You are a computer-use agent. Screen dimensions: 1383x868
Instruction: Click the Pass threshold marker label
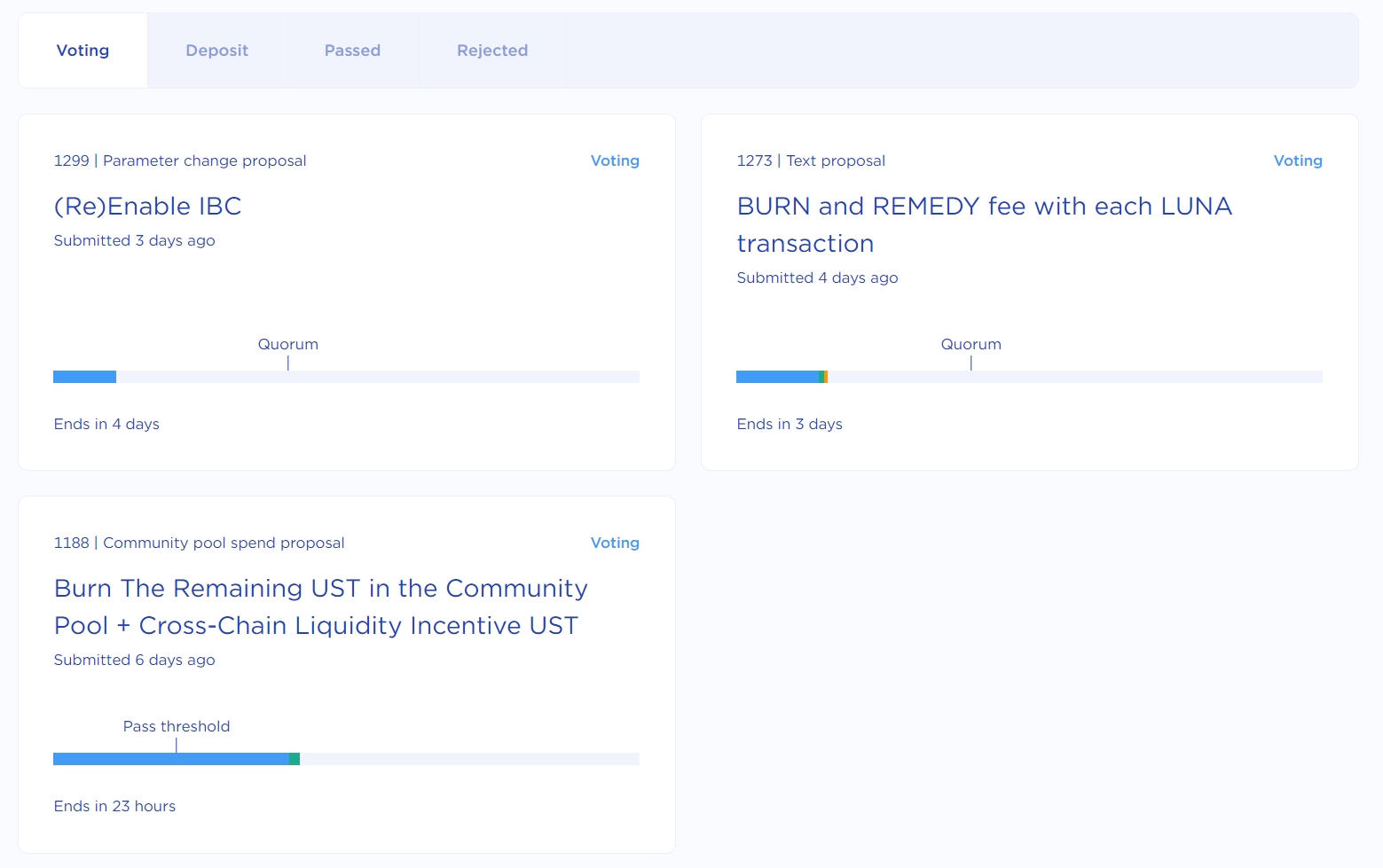pos(177,726)
